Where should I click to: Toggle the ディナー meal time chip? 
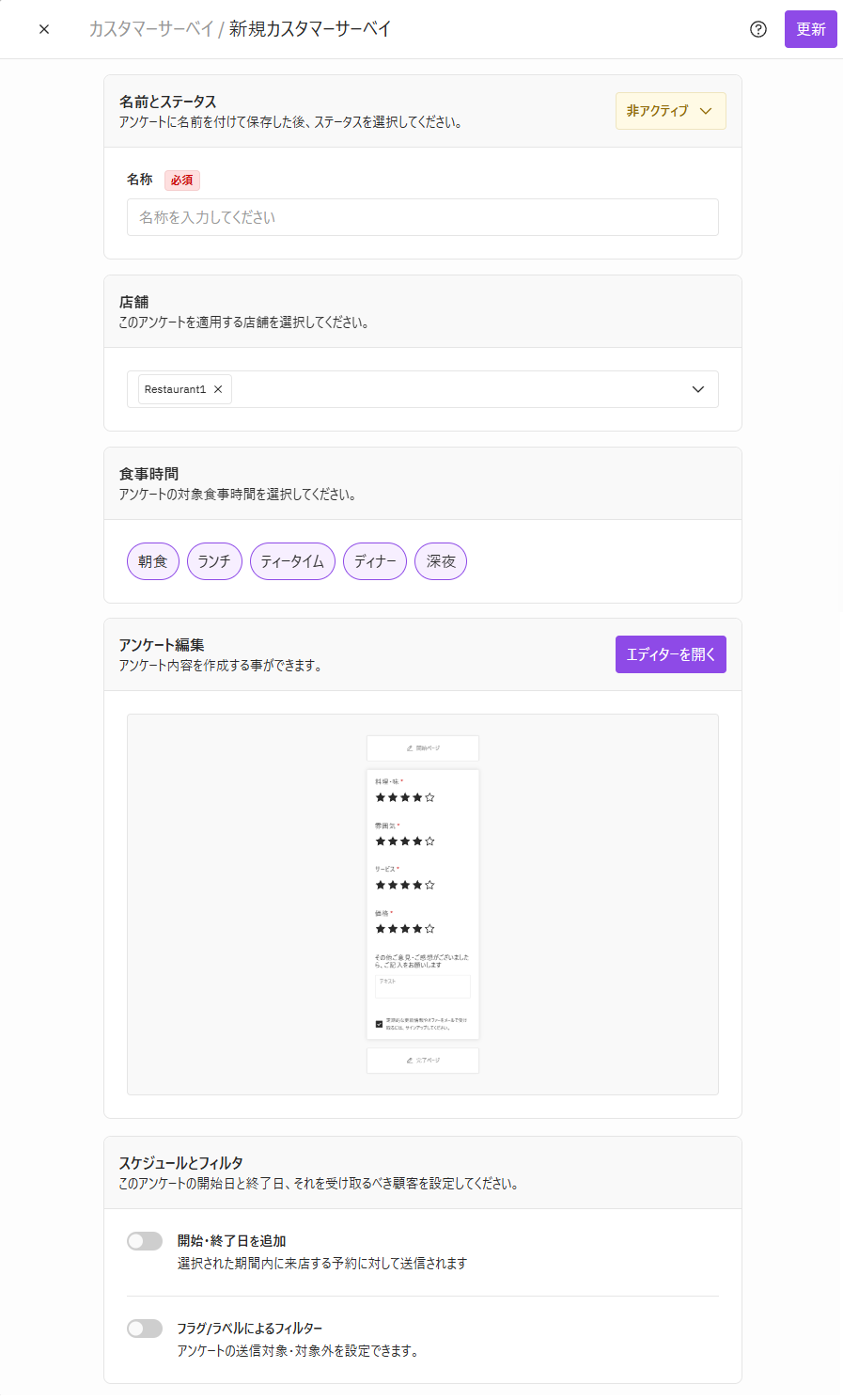(x=375, y=561)
